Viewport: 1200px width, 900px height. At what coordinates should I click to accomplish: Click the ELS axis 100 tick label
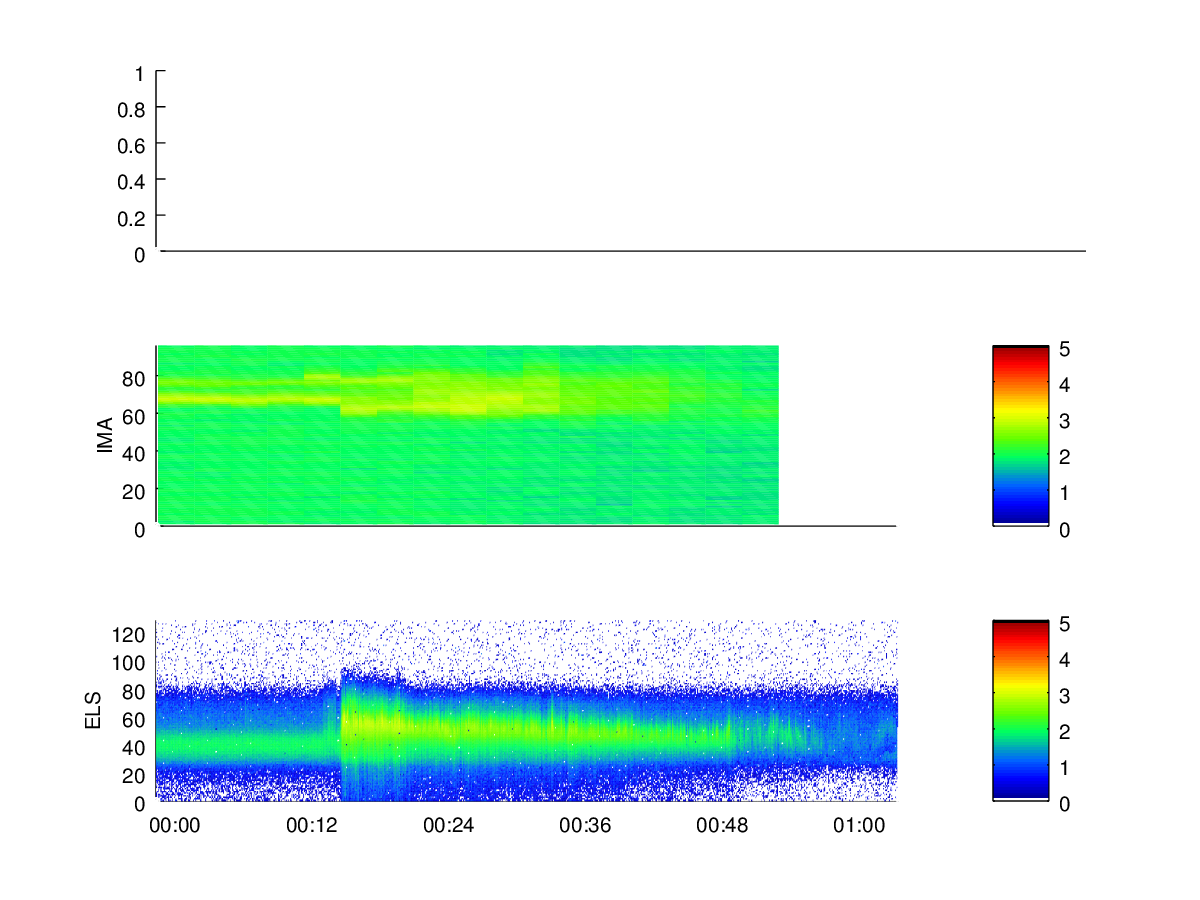click(130, 663)
